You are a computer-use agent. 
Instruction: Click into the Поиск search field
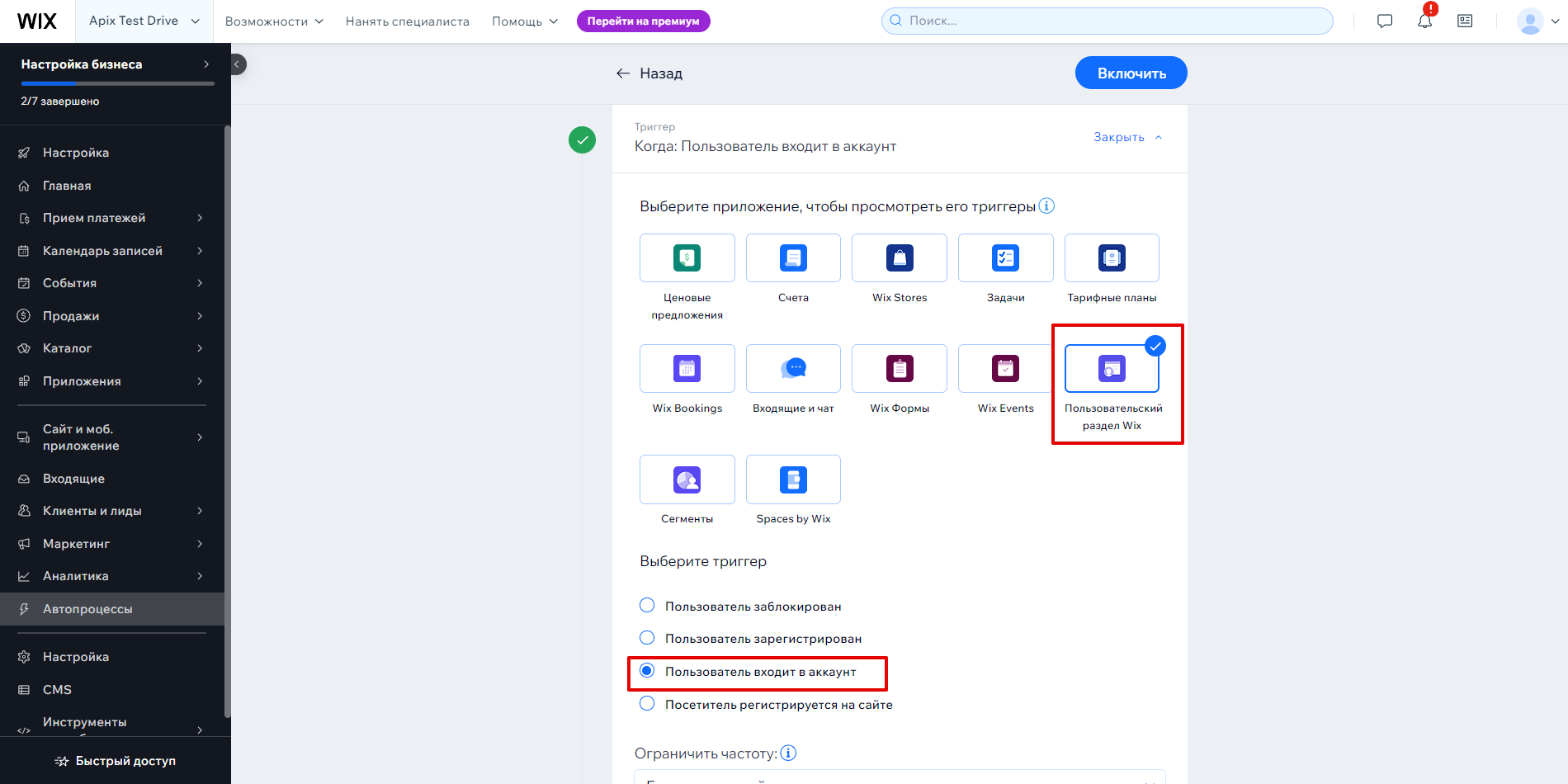(1107, 21)
